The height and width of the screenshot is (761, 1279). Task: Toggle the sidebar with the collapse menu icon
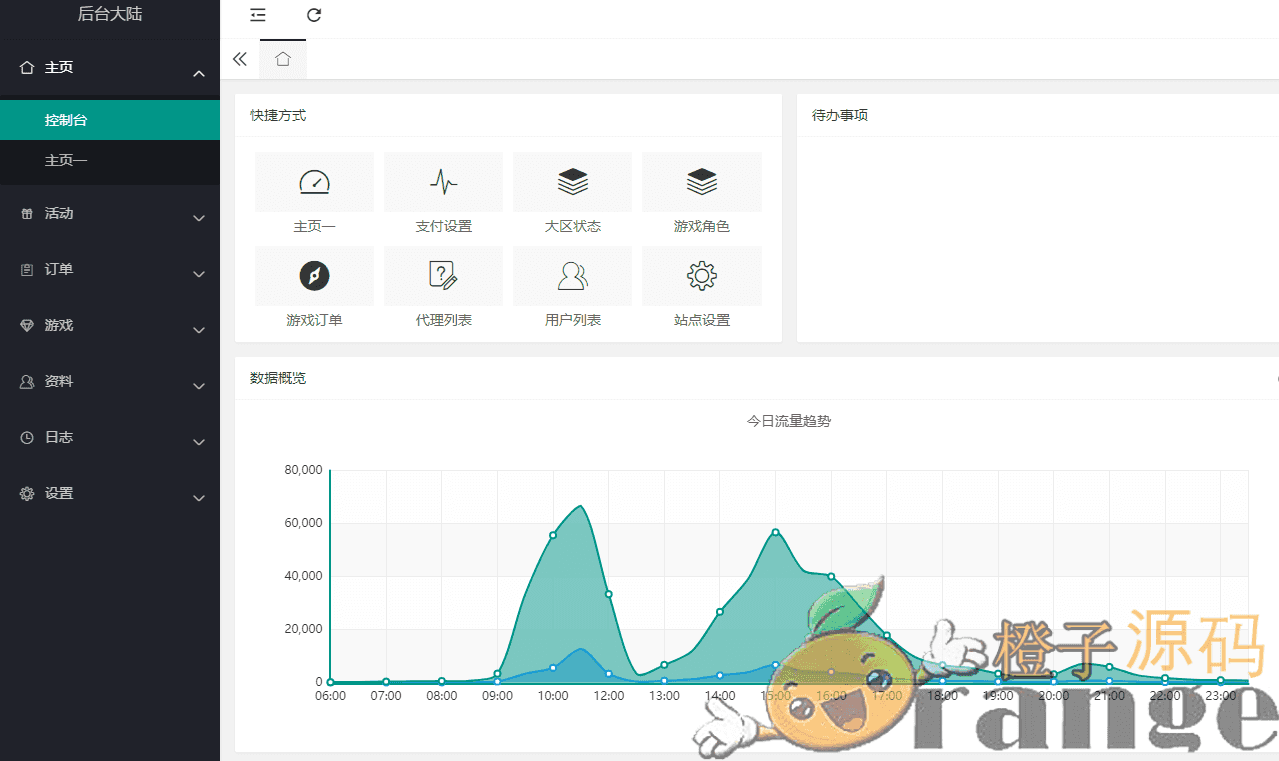[x=258, y=15]
